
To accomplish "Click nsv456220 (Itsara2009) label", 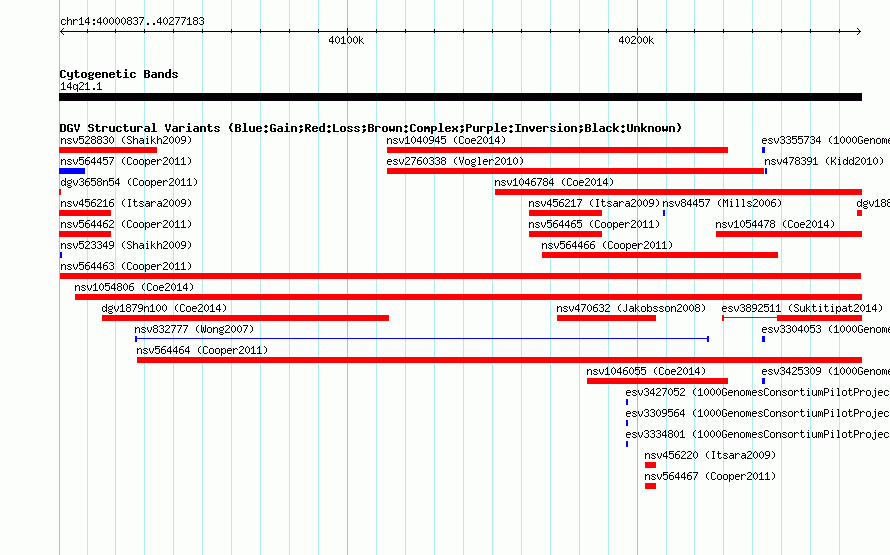I will [x=710, y=455].
